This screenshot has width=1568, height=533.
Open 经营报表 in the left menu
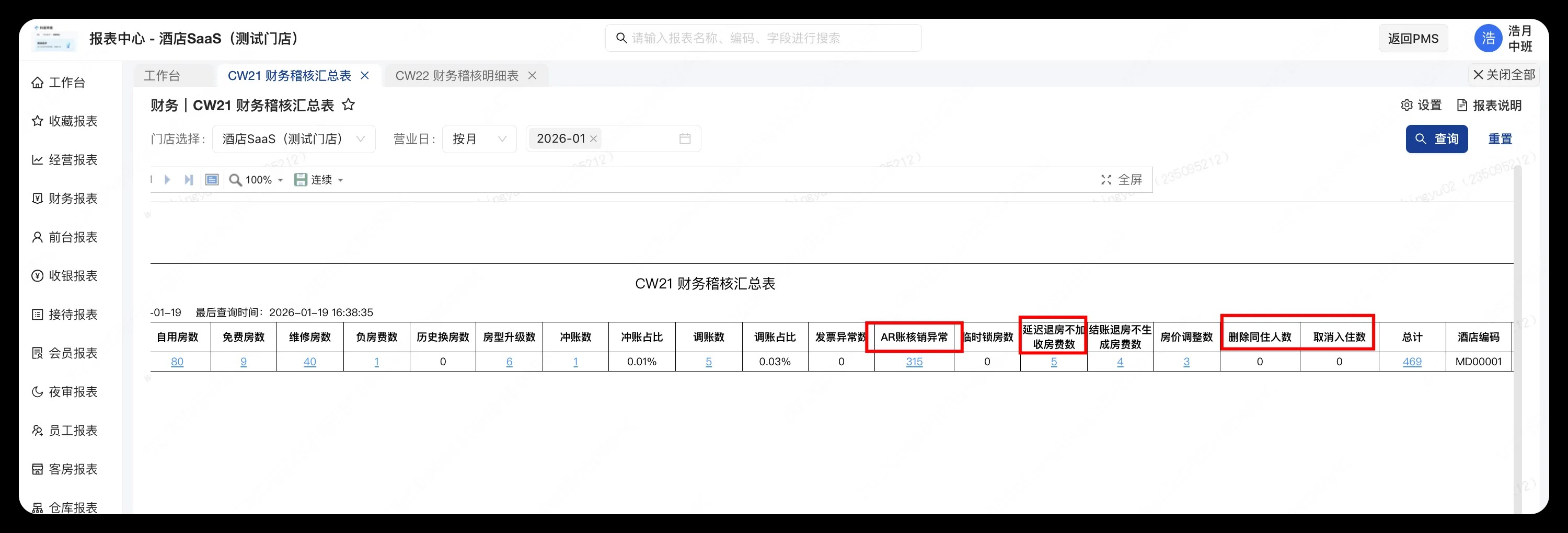tap(73, 159)
